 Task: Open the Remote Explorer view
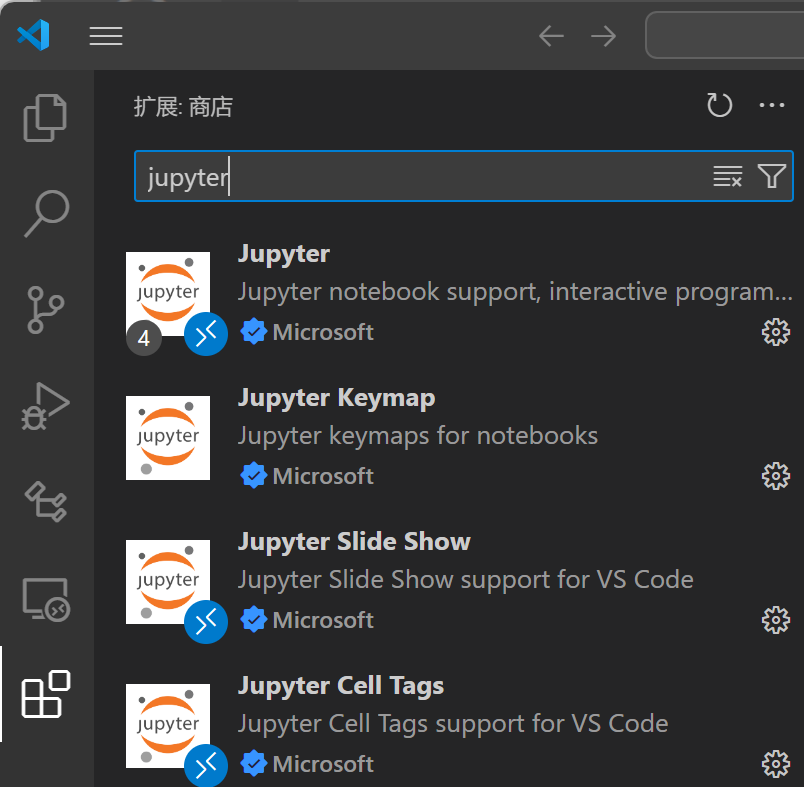point(46,598)
